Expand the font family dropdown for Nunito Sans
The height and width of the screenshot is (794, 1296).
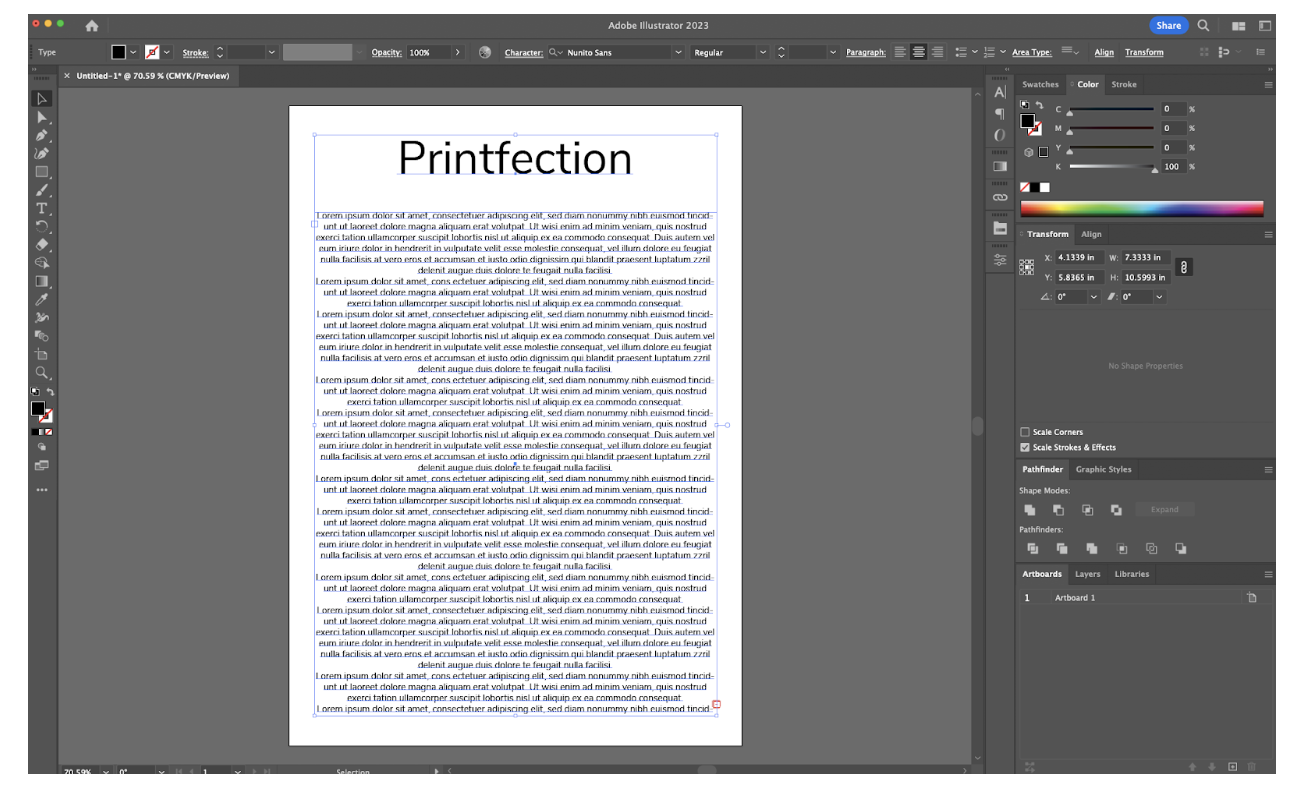677,52
